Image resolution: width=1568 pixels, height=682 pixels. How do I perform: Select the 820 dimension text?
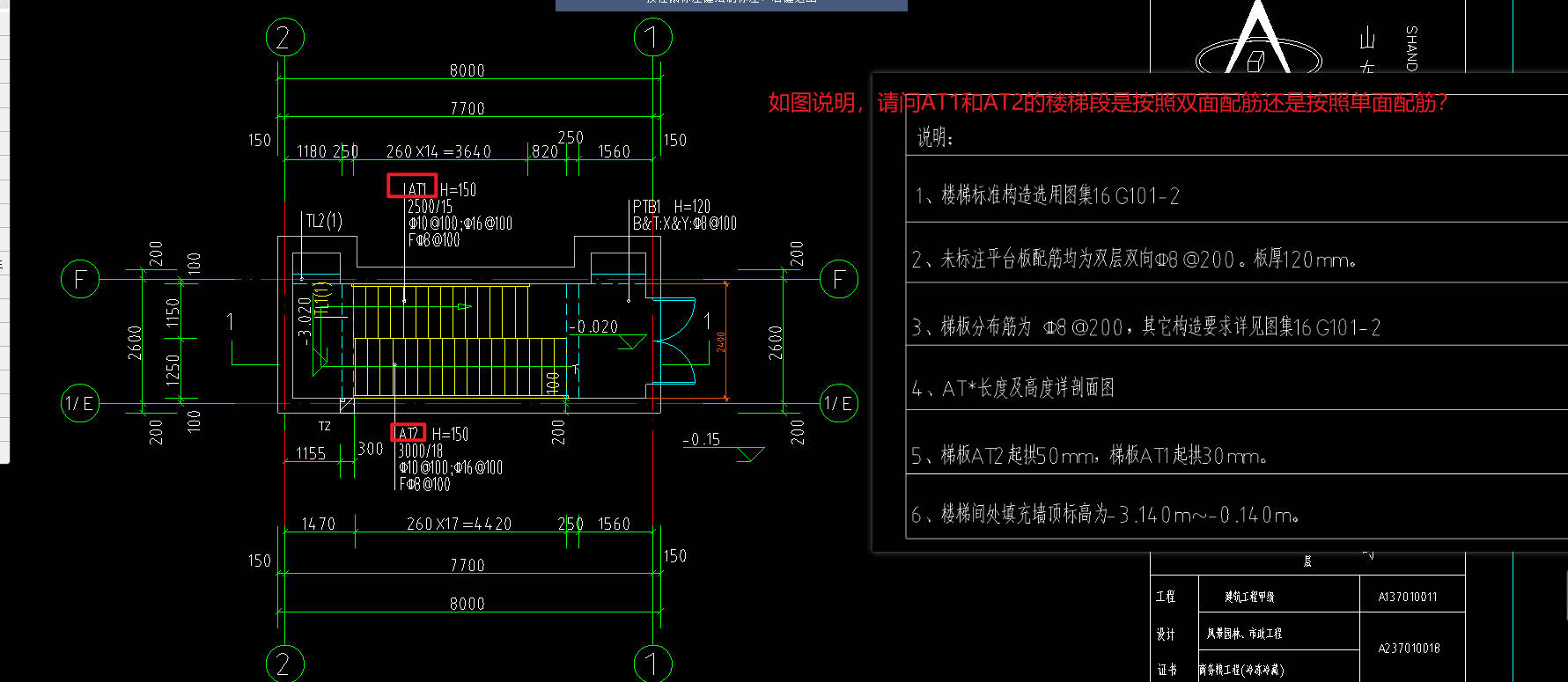544,151
